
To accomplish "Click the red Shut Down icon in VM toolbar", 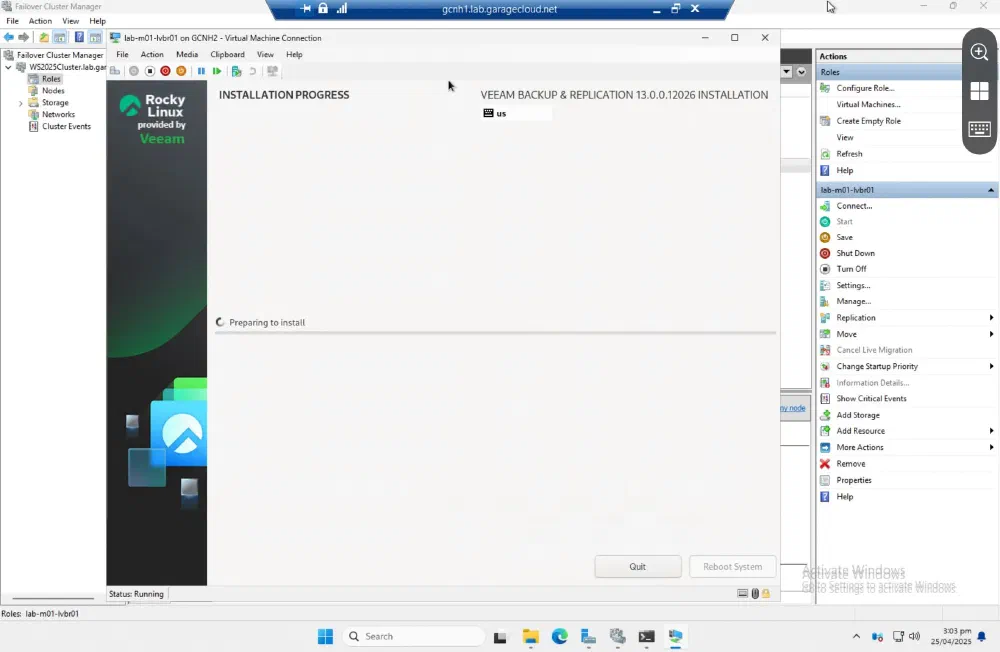I will point(165,71).
